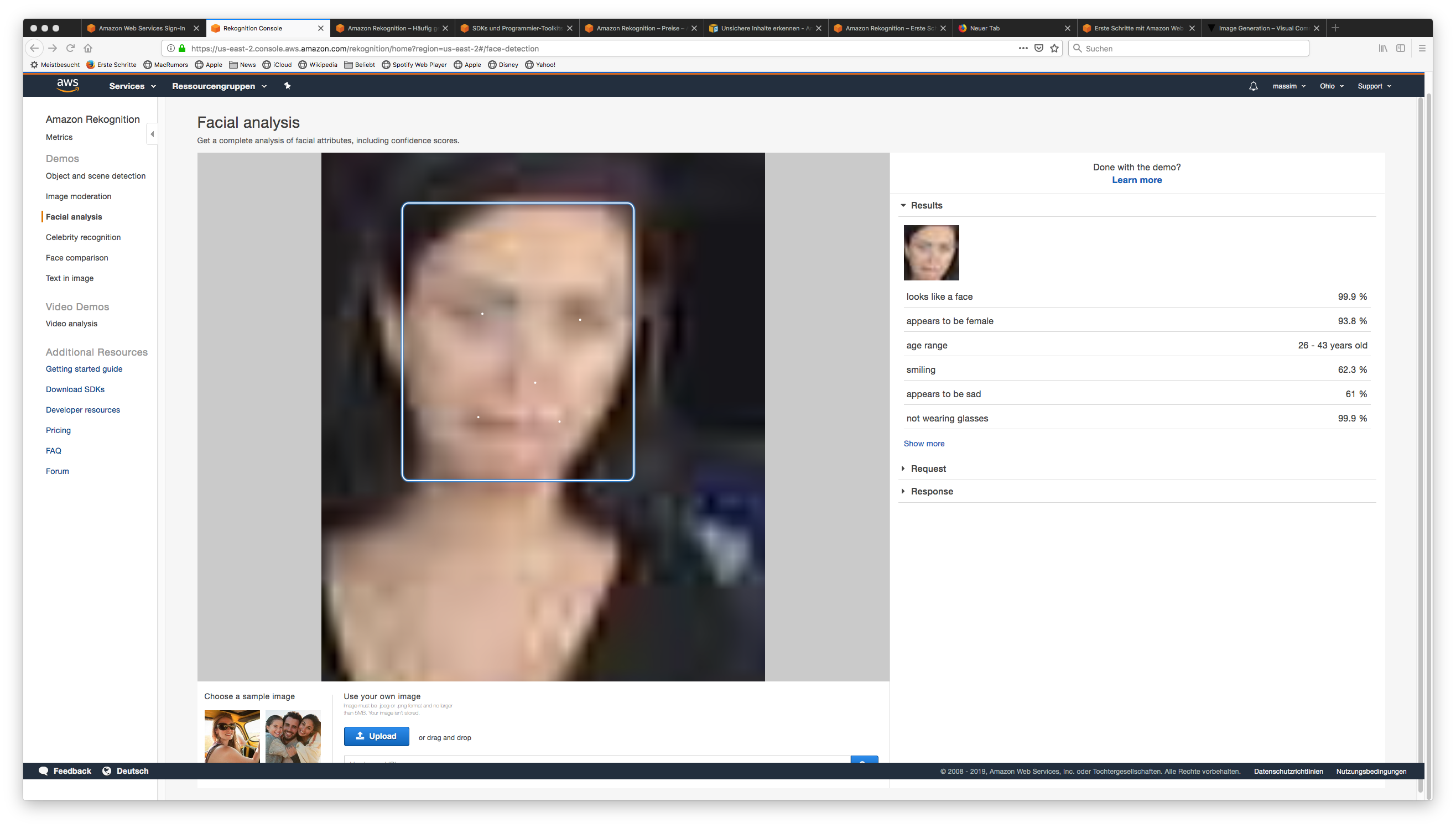Open the Firefox hamburger menu icon
1456x828 pixels.
click(1422, 48)
